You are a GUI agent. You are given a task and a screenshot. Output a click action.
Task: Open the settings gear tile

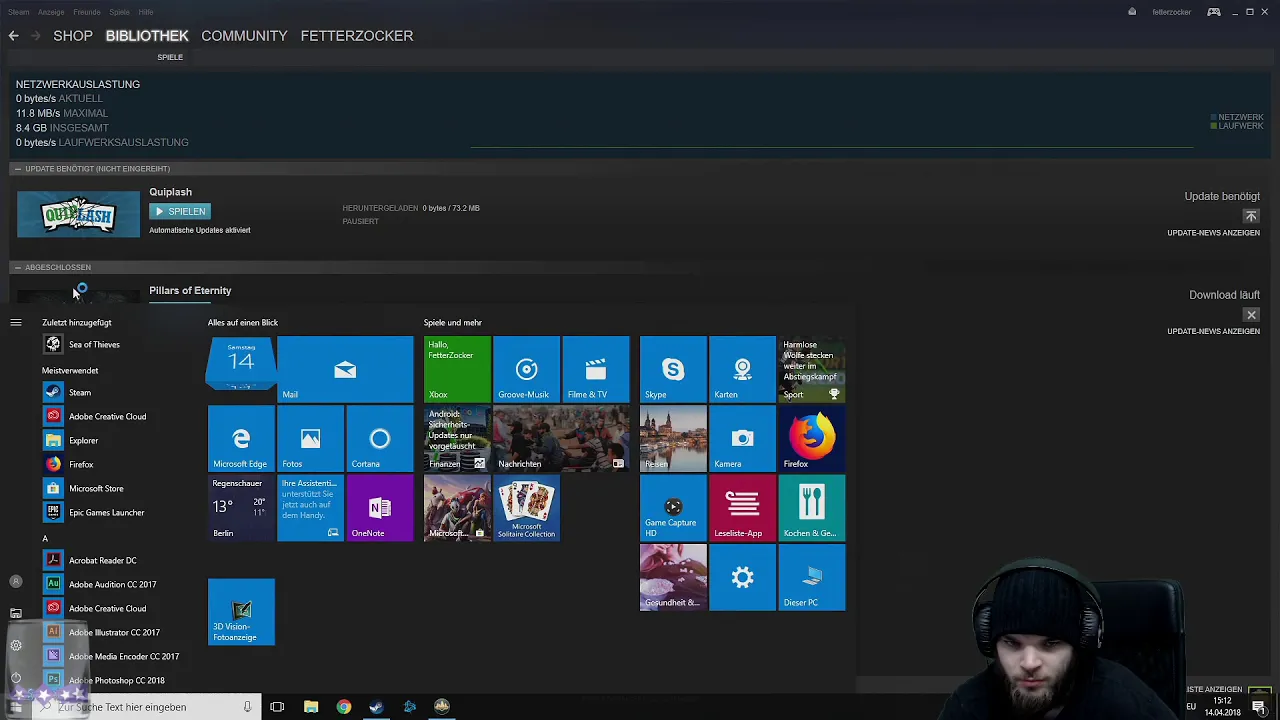[742, 577]
